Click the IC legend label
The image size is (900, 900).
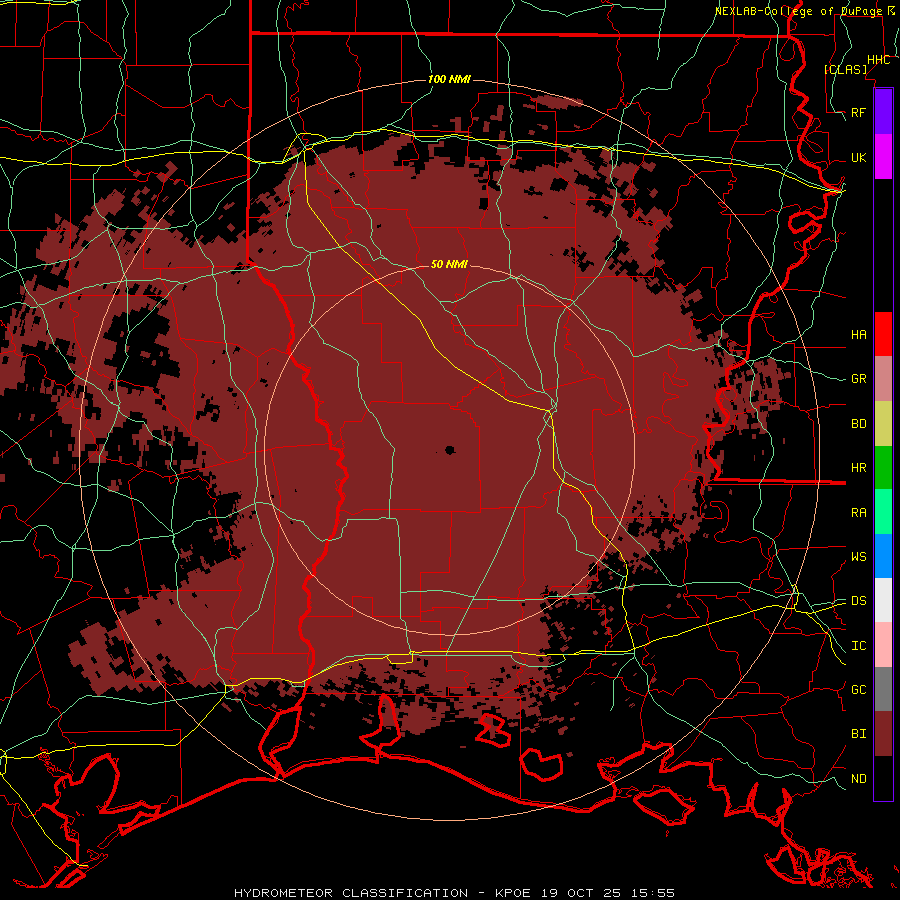click(858, 646)
